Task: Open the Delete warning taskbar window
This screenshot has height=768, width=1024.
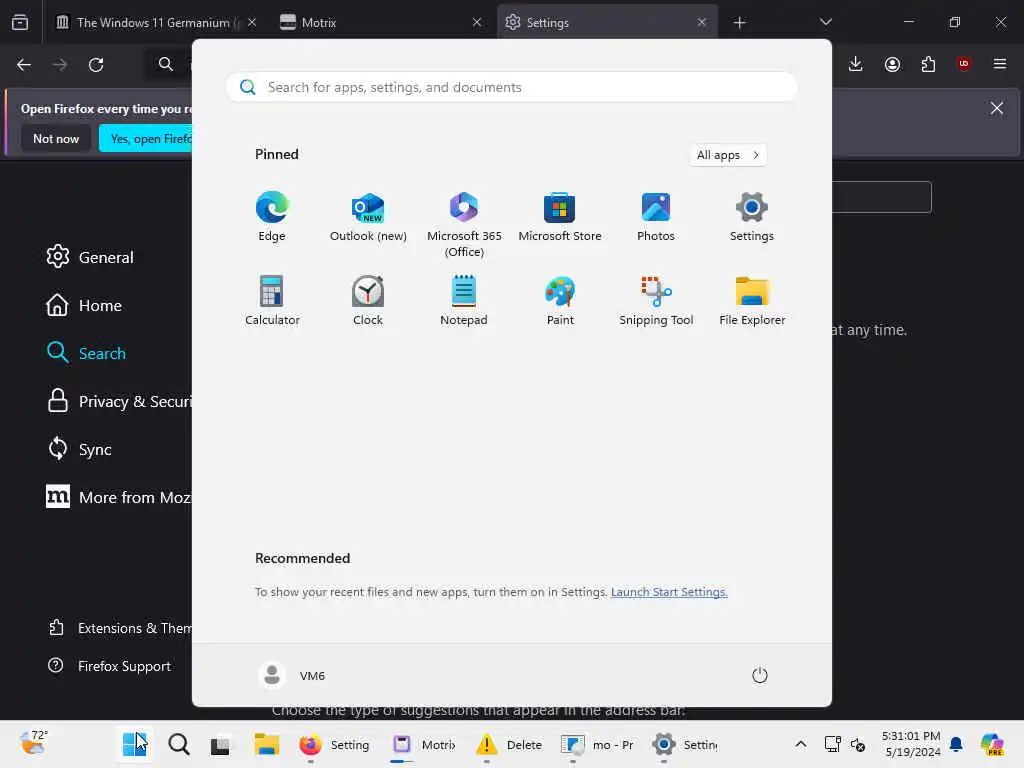Action: 510,744
